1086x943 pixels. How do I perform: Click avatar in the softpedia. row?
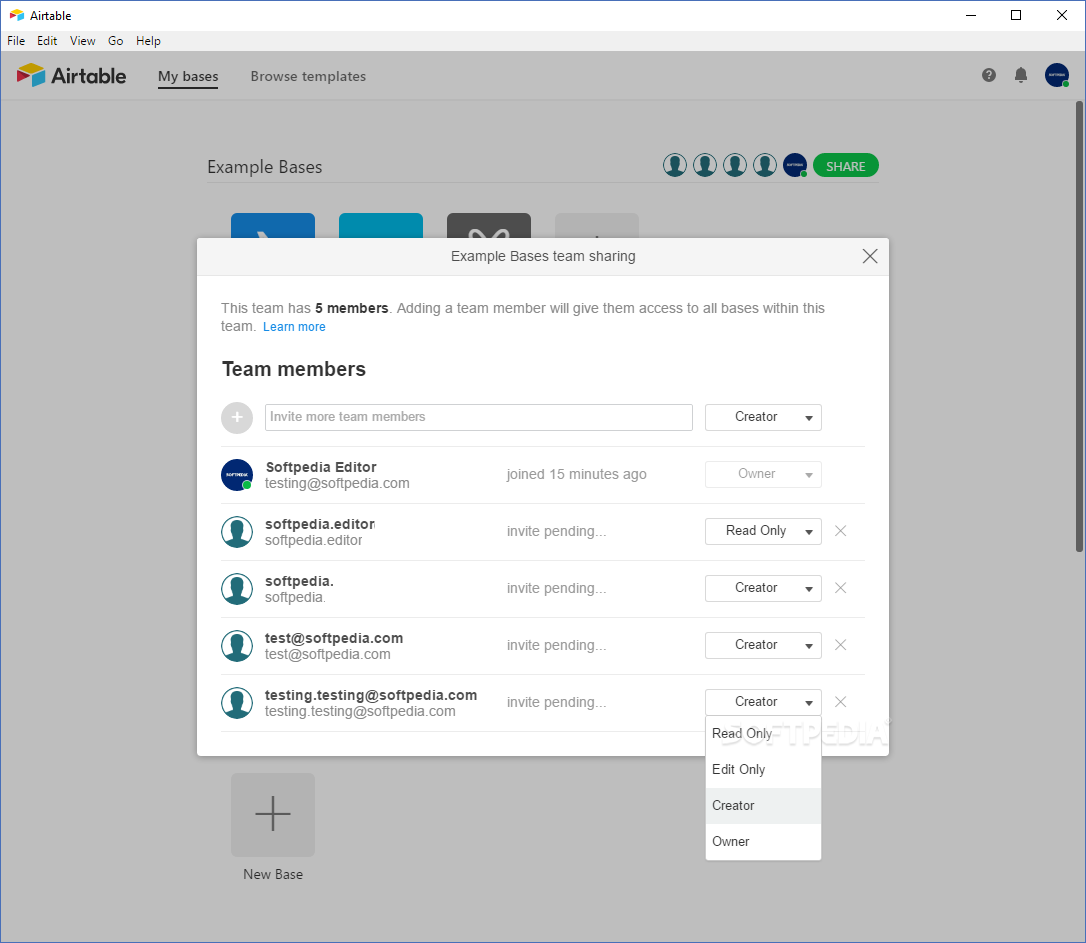[x=237, y=589]
